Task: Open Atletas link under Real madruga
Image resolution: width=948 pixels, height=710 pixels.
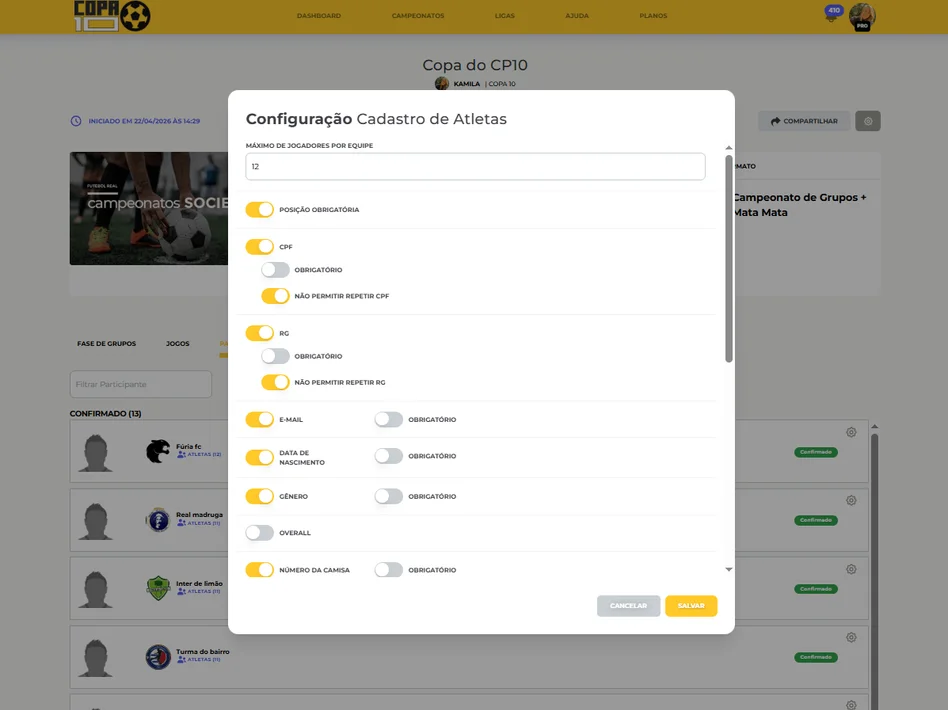Action: [x=198, y=523]
